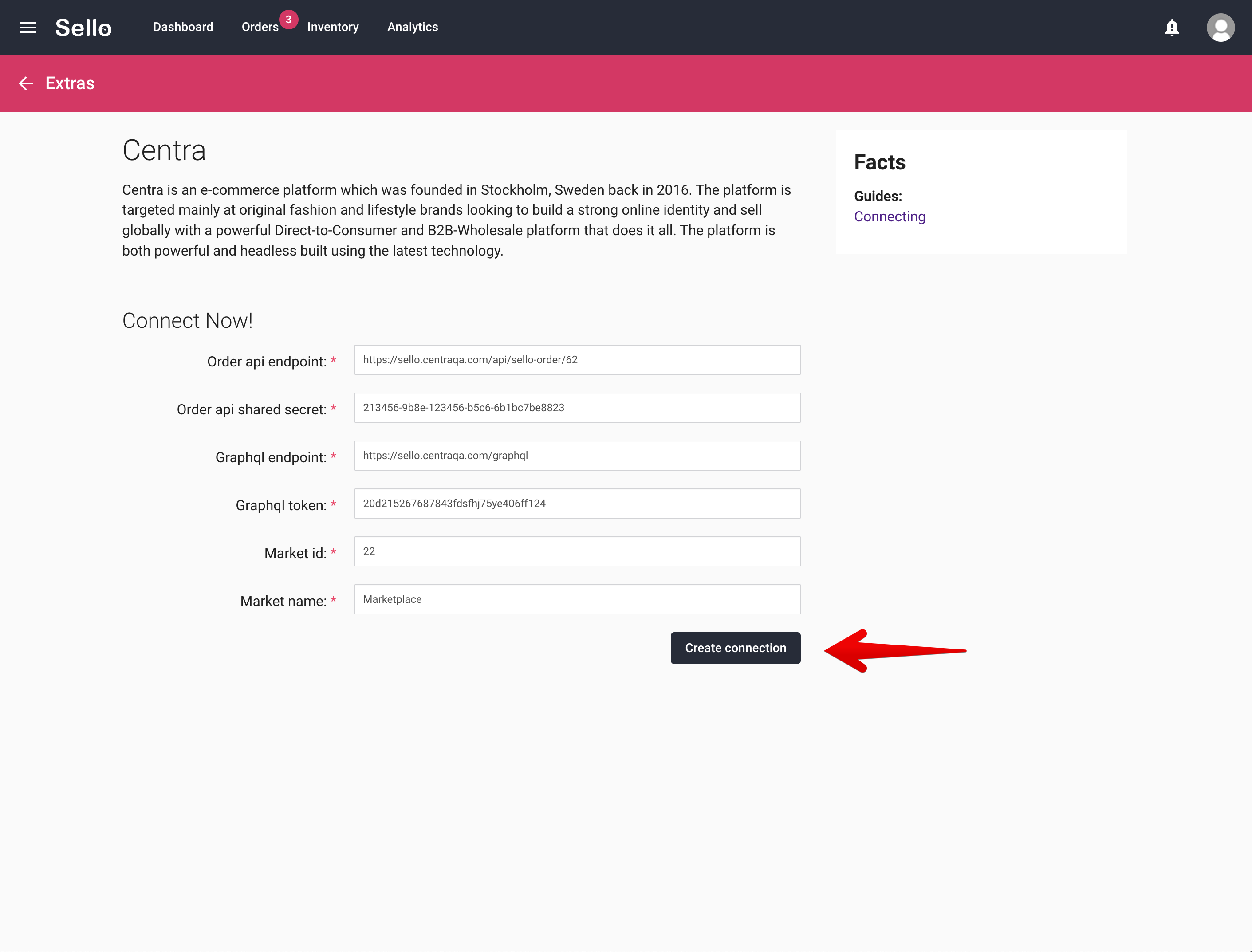
Task: Click the Centra page heading
Action: 164,150
